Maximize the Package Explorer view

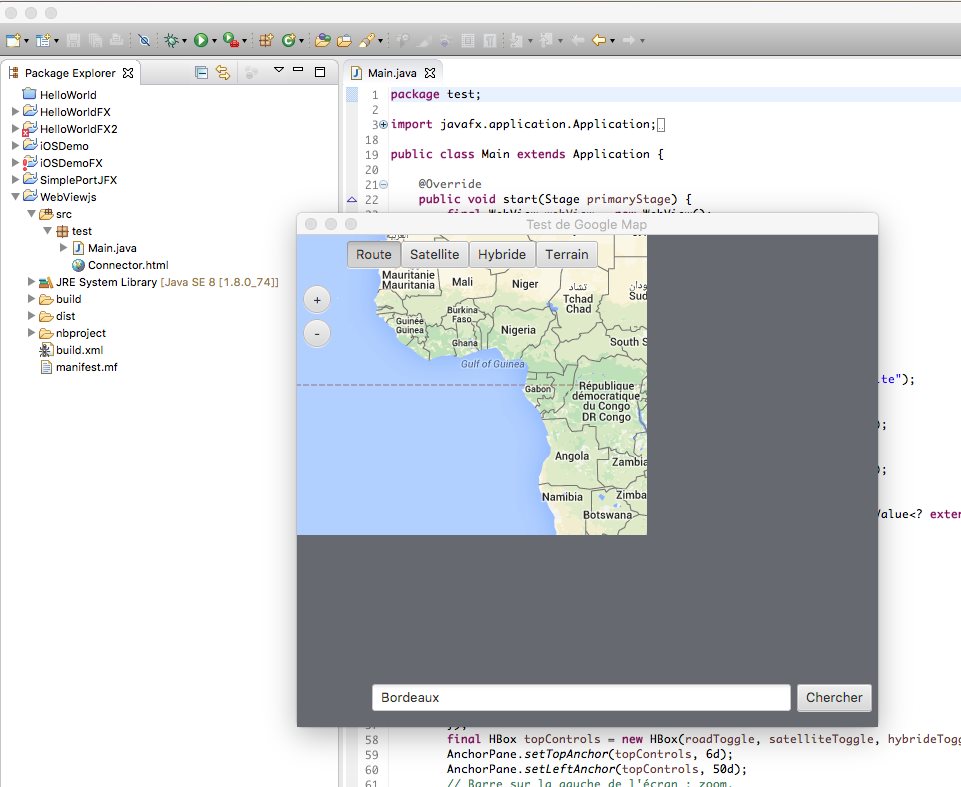point(320,72)
